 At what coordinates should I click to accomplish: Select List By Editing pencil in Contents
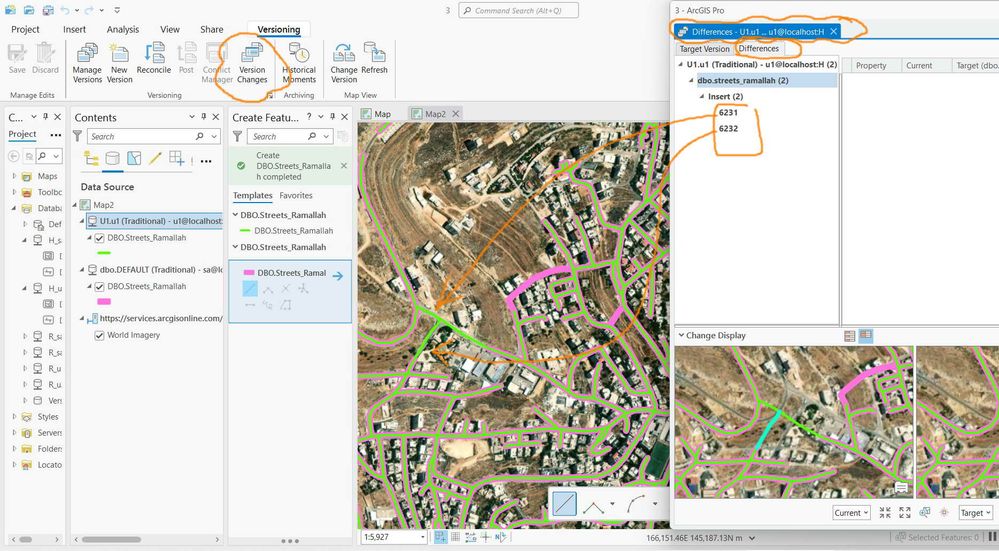155,158
